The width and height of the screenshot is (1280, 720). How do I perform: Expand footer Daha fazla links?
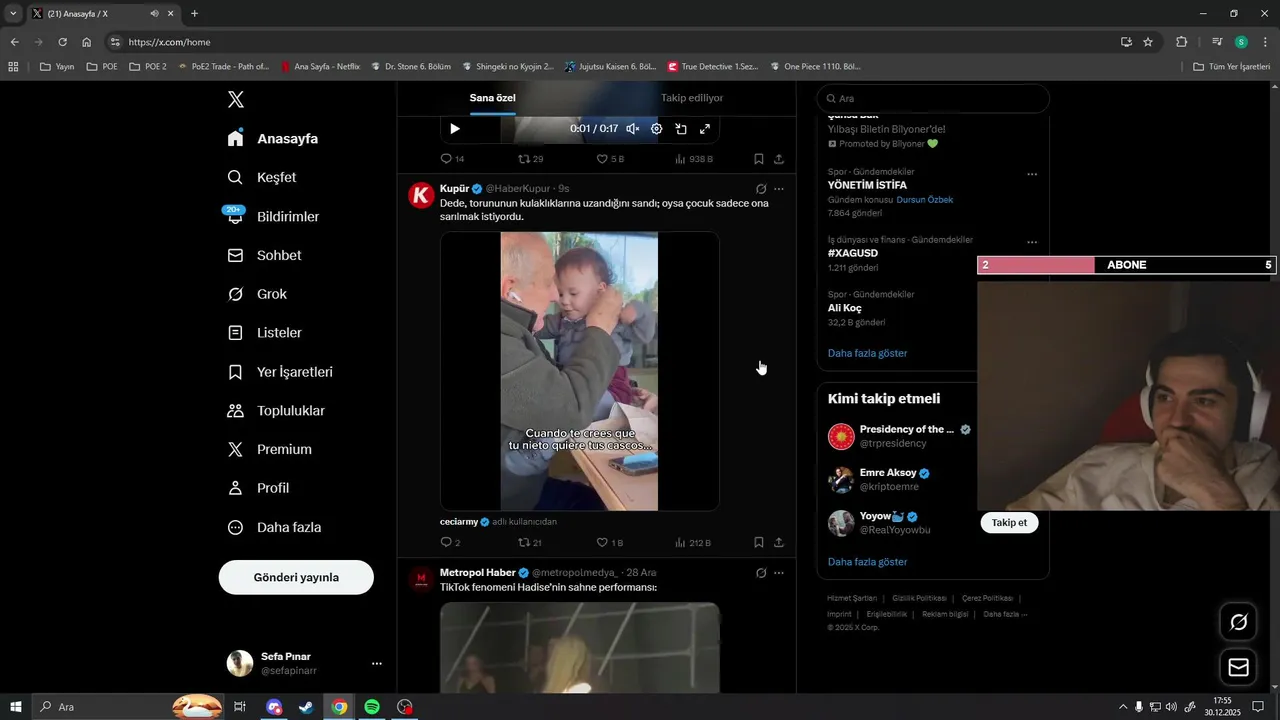pos(1005,614)
